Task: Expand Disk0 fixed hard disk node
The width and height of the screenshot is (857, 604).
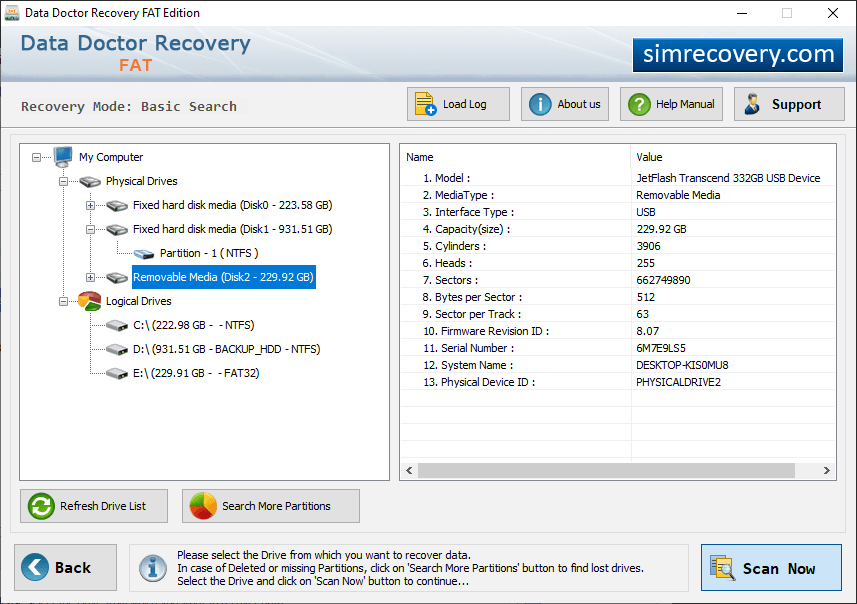Action: 90,206
